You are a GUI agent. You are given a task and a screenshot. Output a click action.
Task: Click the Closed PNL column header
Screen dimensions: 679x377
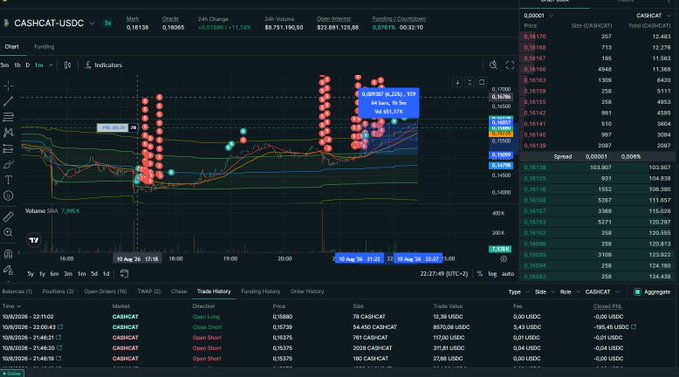[x=608, y=306]
